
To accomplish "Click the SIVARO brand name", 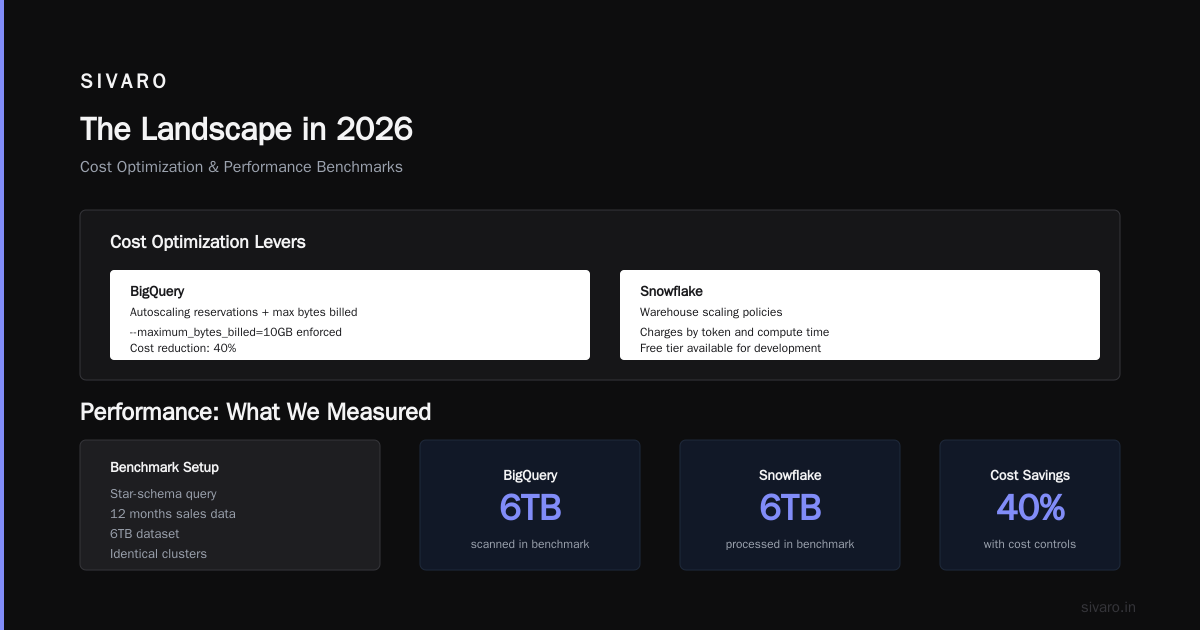I will [x=124, y=82].
